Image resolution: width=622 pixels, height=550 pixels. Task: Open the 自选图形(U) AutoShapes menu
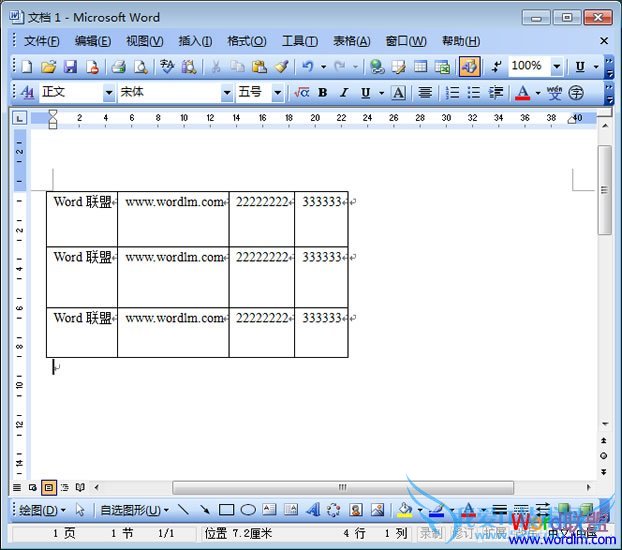tap(134, 510)
